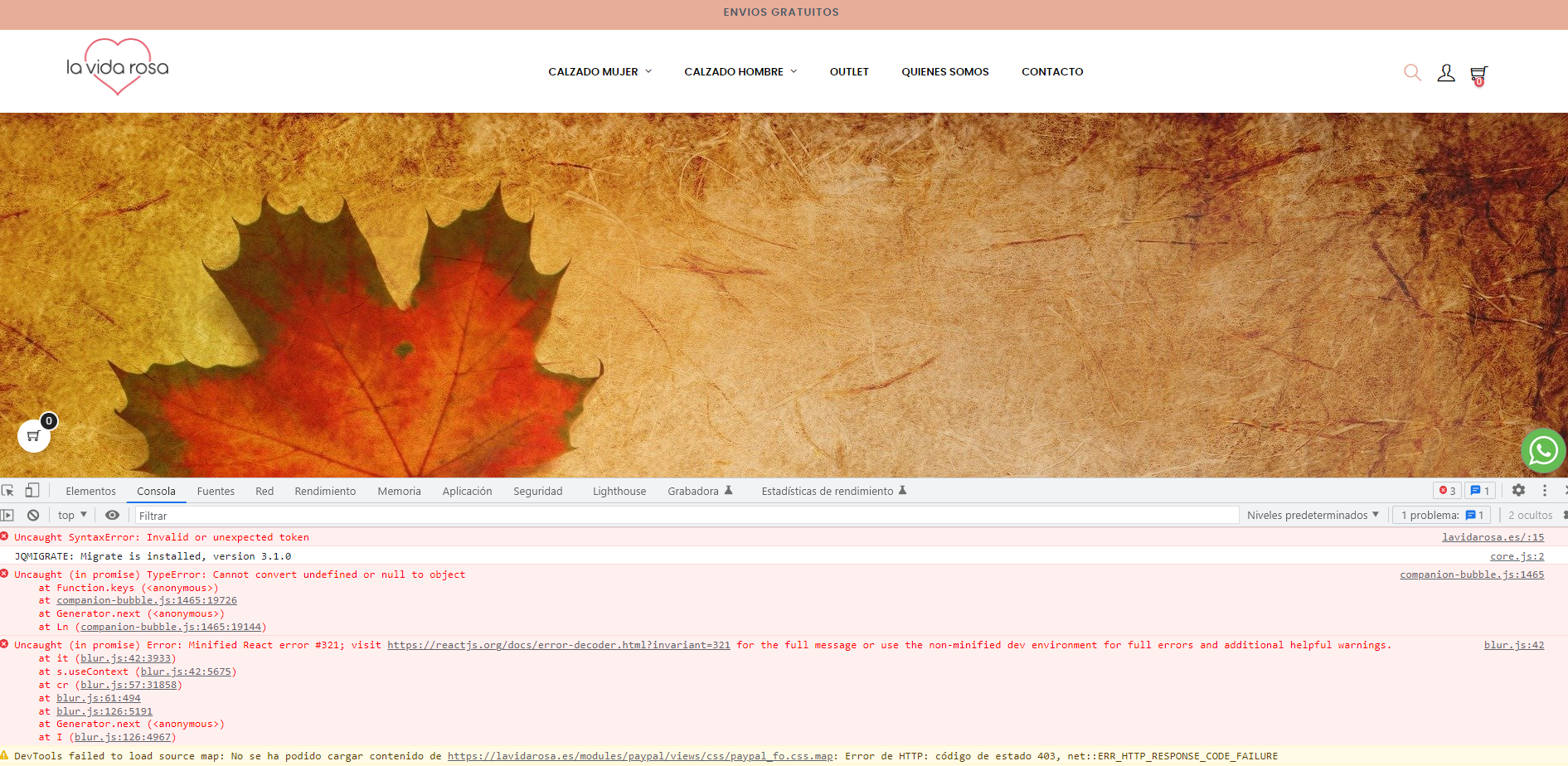Screen dimensions: 1568x766
Task: Open the site search magnifier icon
Action: point(1412,73)
